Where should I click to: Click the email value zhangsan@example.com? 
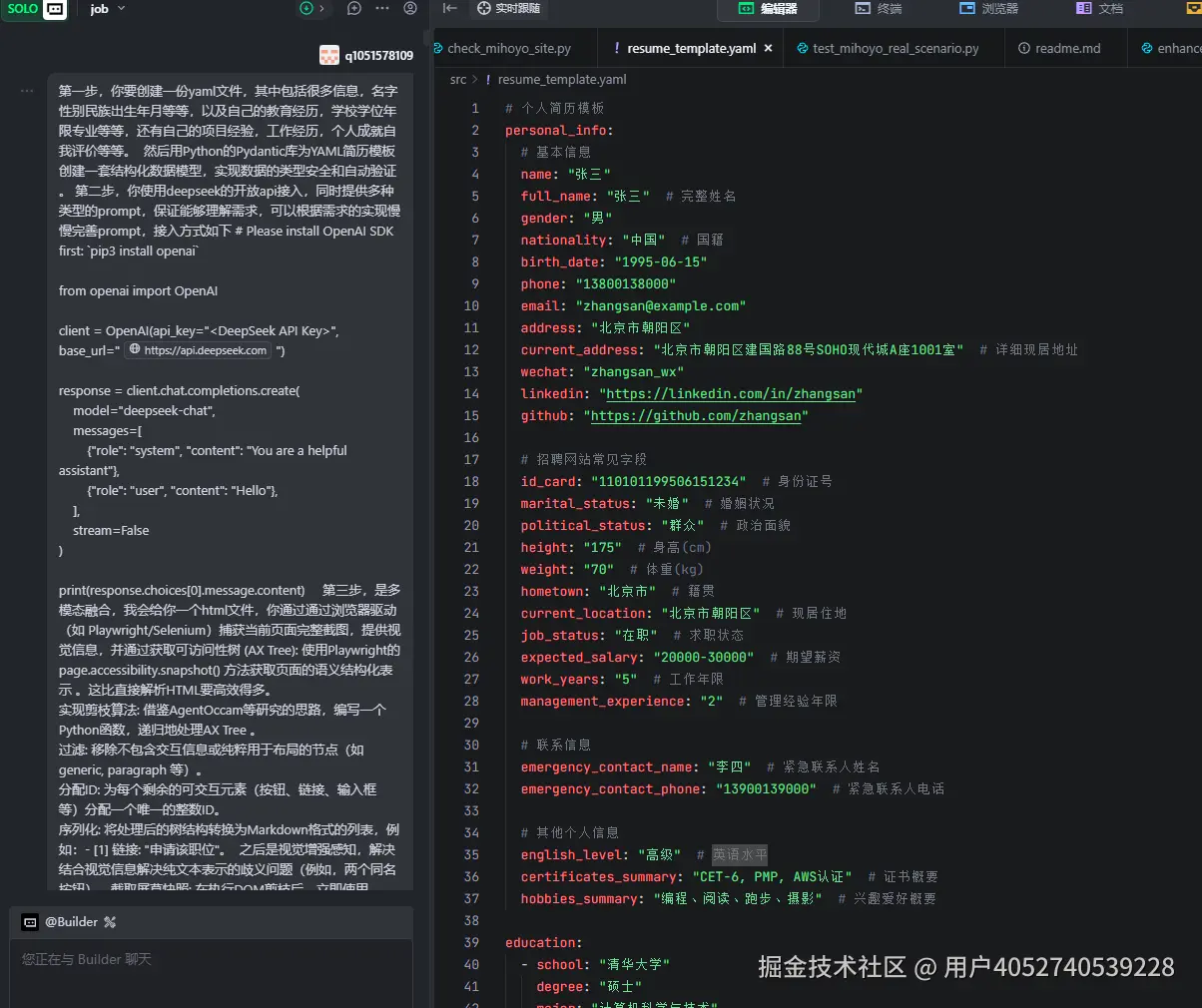660,306
